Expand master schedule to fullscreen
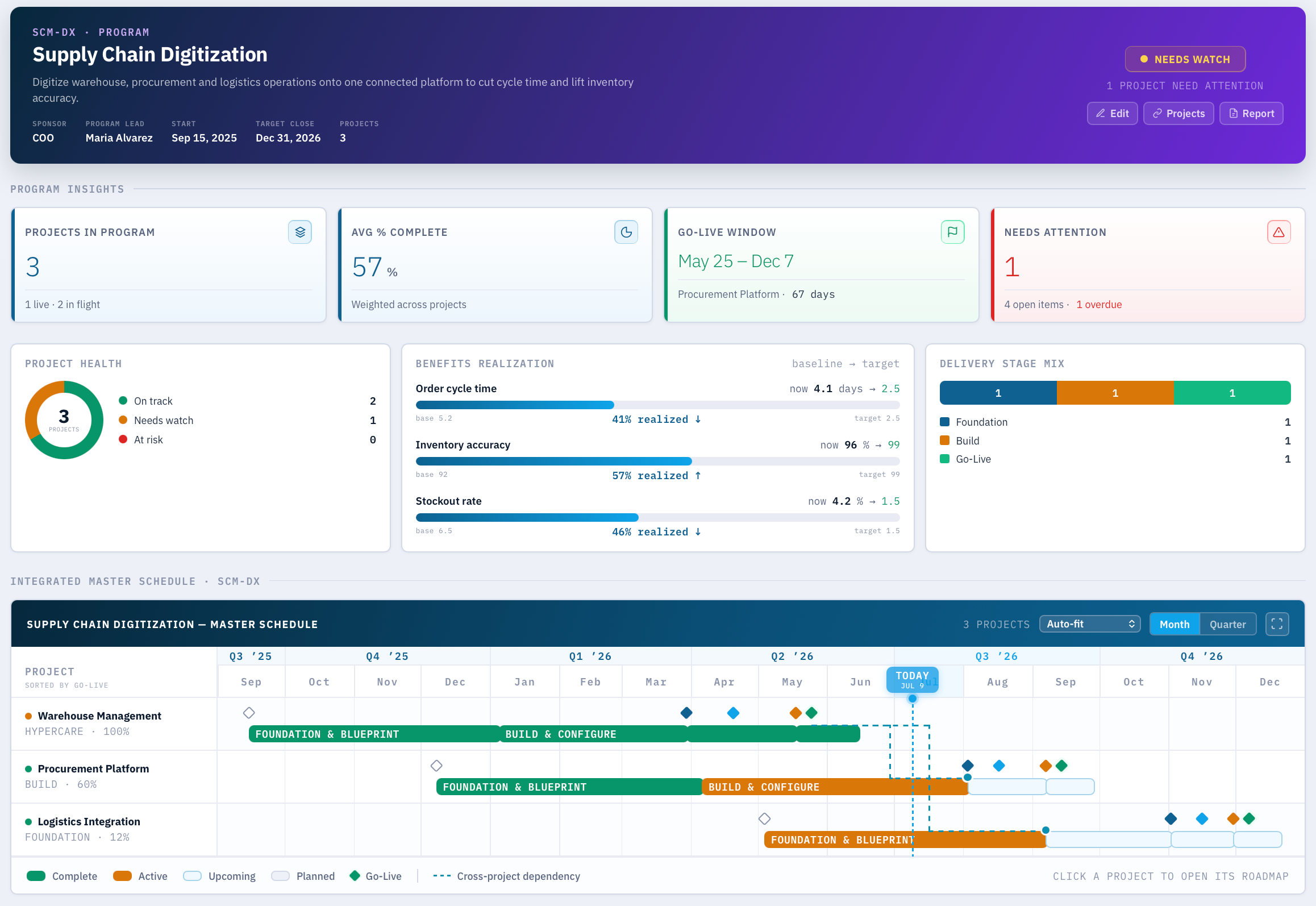1316x906 pixels. click(1277, 624)
